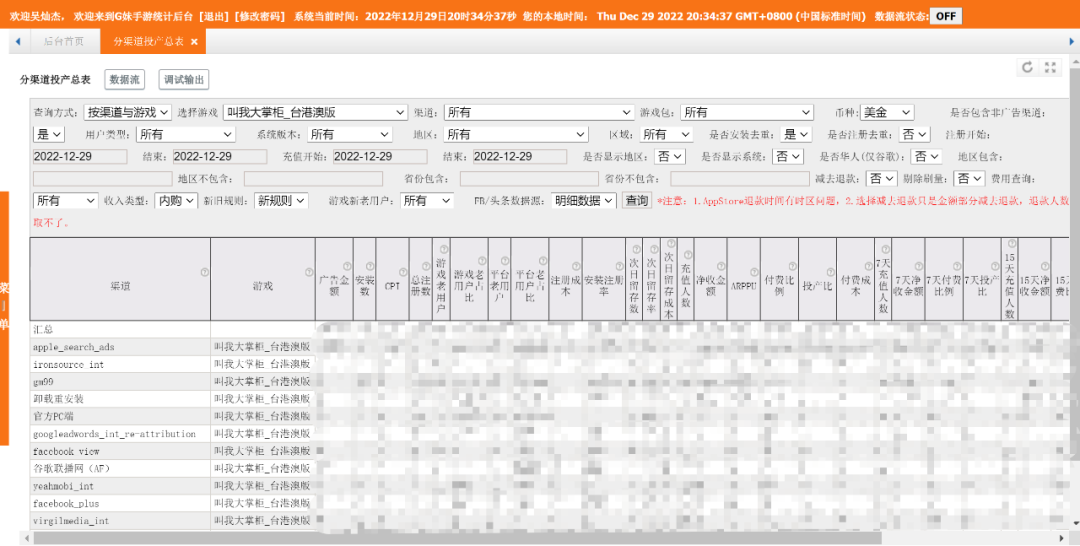
Task: Open the 是否安装去重 dropdown
Action: 797,134
